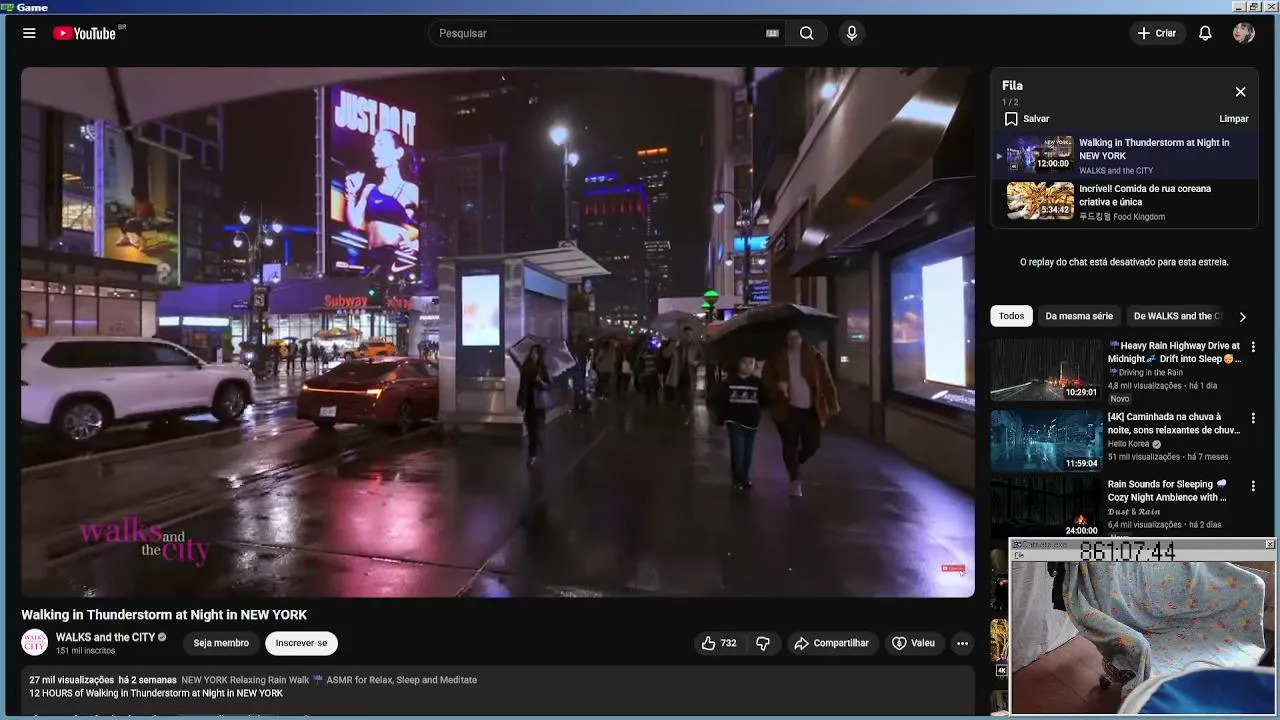1280x720 pixels.
Task: Click the Camera.exe title bar icon
Action: 1017,545
